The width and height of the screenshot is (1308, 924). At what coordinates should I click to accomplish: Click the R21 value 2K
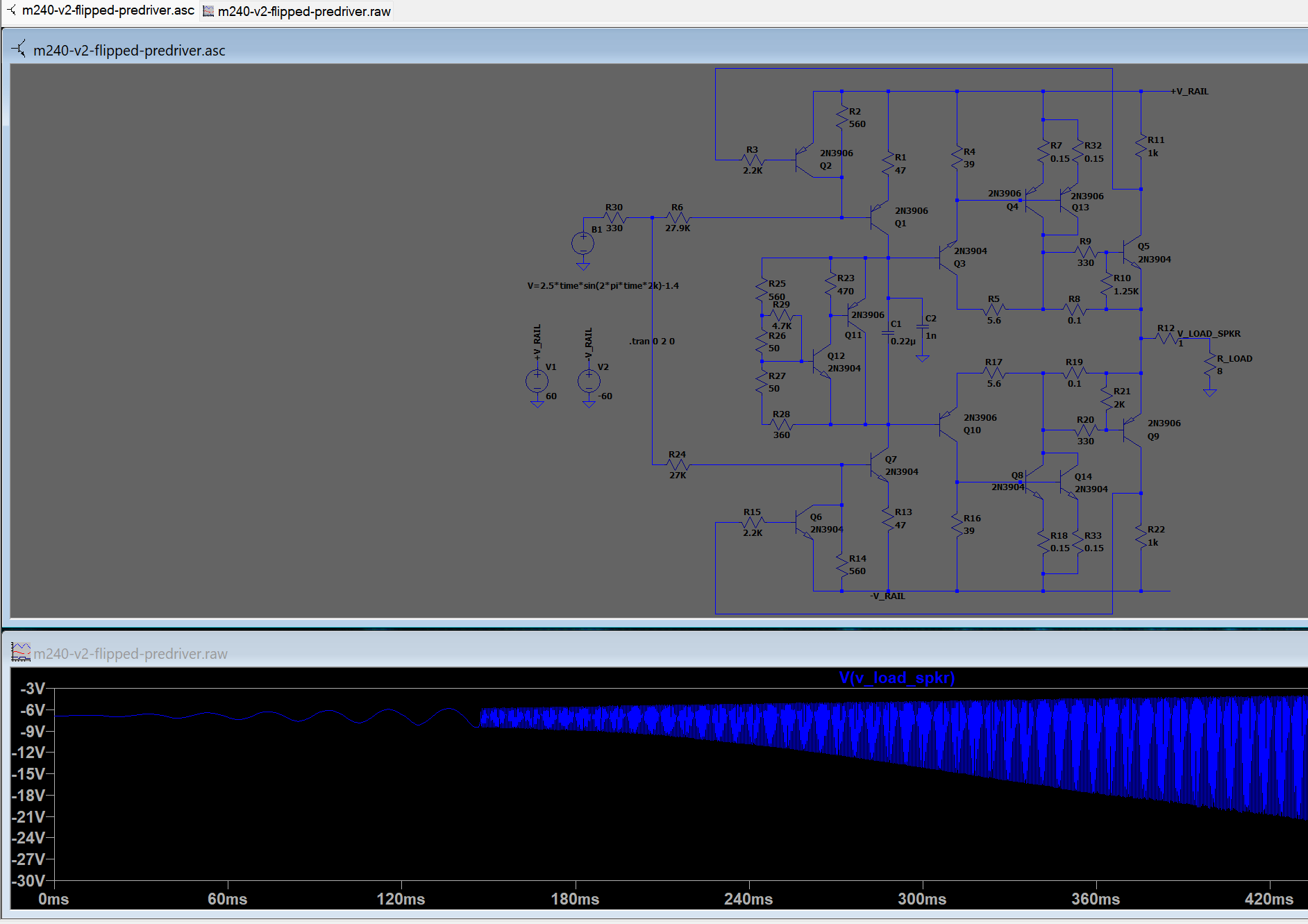pos(1119,404)
